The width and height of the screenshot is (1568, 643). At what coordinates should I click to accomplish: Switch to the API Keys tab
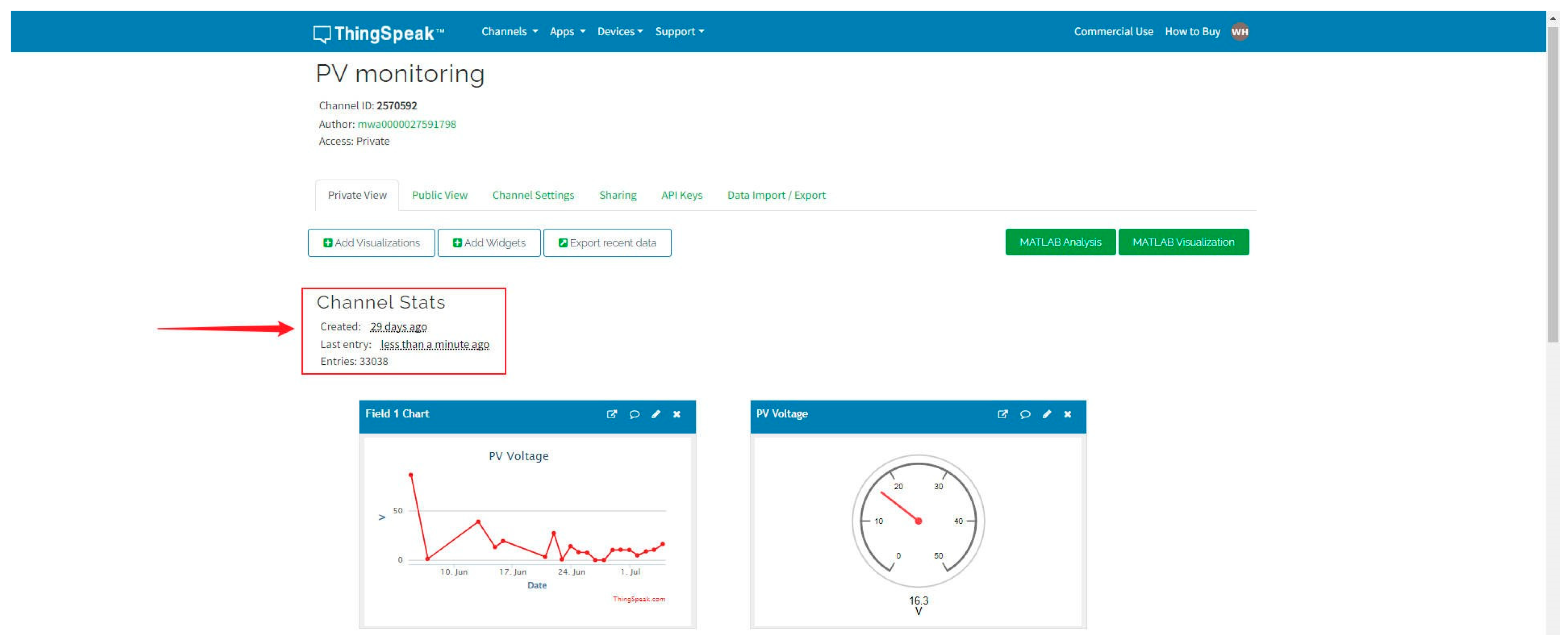[x=681, y=195]
